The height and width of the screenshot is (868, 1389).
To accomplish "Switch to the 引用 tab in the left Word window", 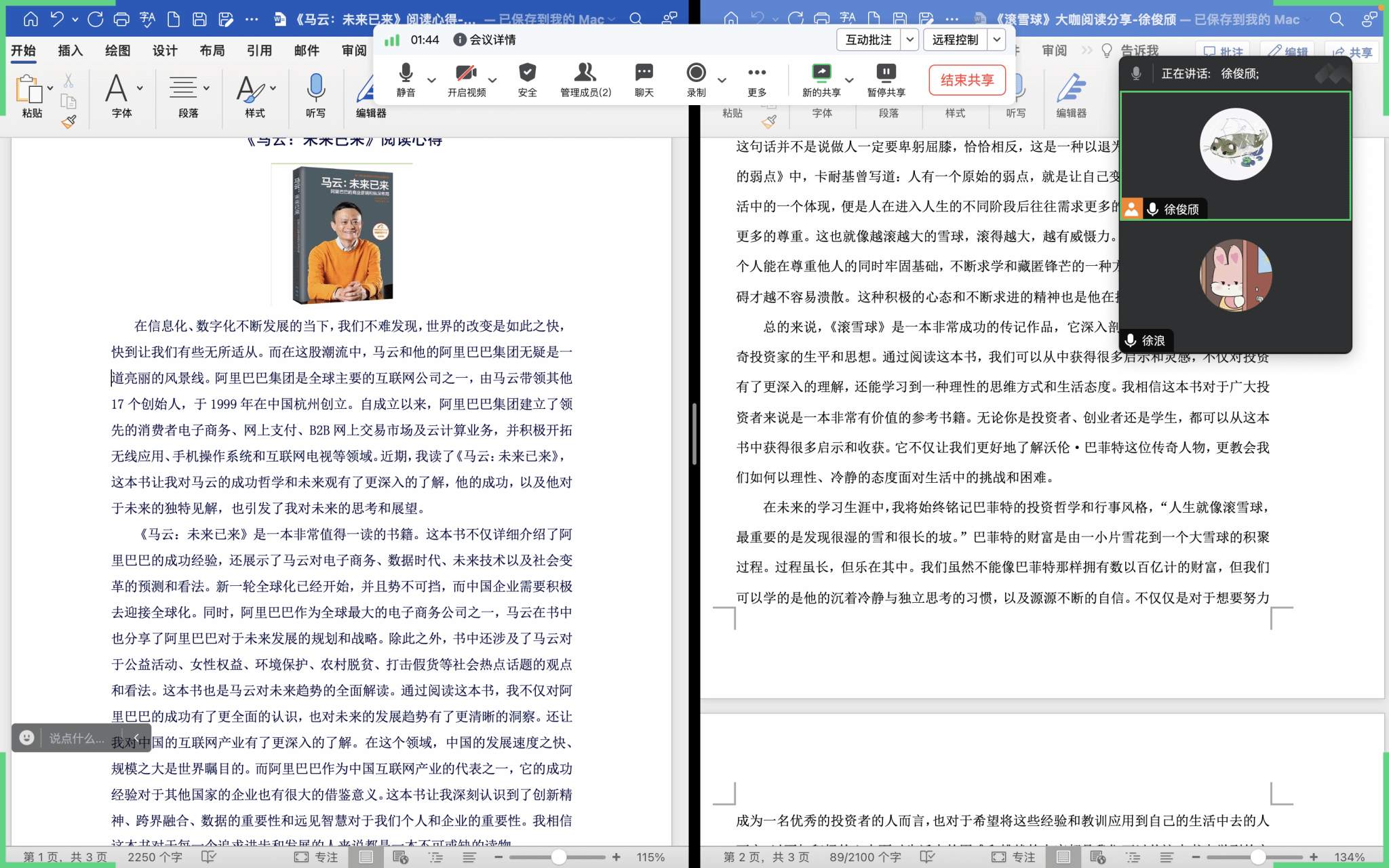I will (x=259, y=50).
